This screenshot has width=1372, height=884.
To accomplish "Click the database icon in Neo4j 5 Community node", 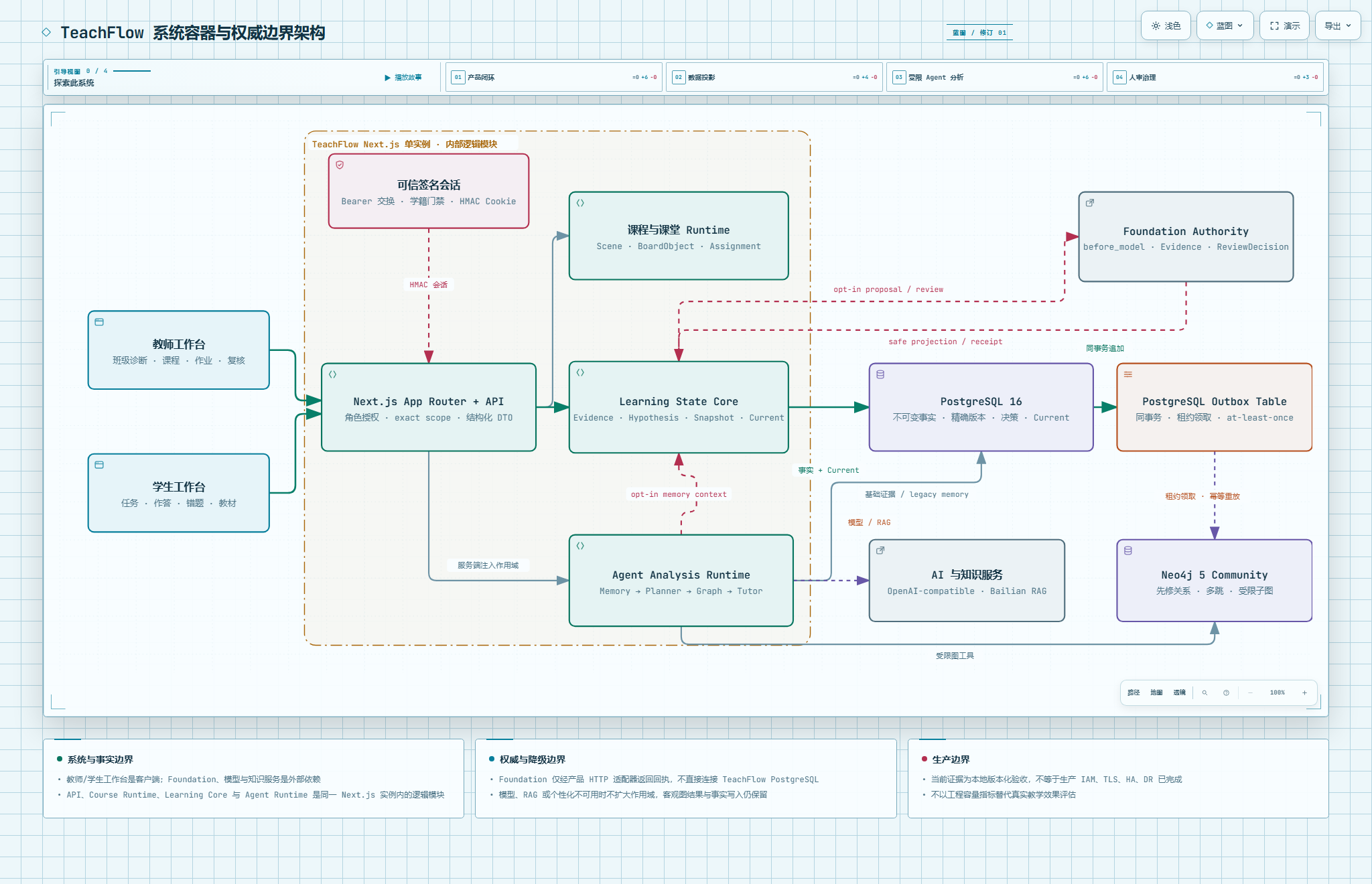I will [1128, 550].
